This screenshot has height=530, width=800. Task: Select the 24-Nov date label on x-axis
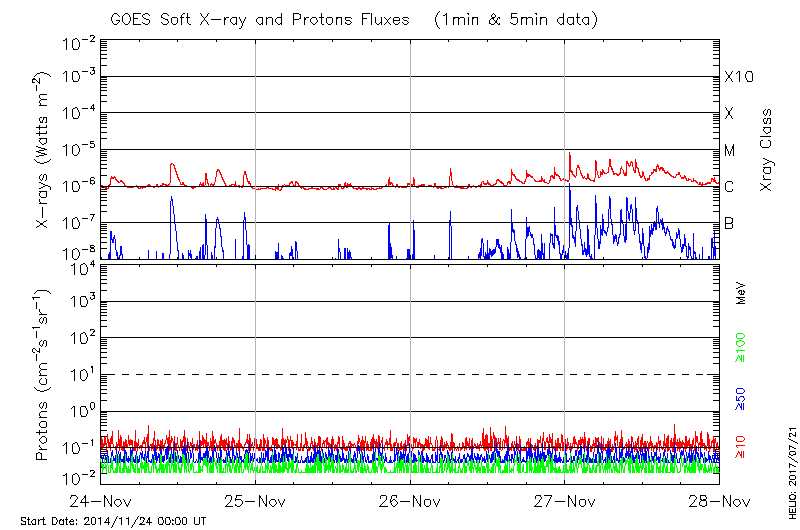(101, 501)
